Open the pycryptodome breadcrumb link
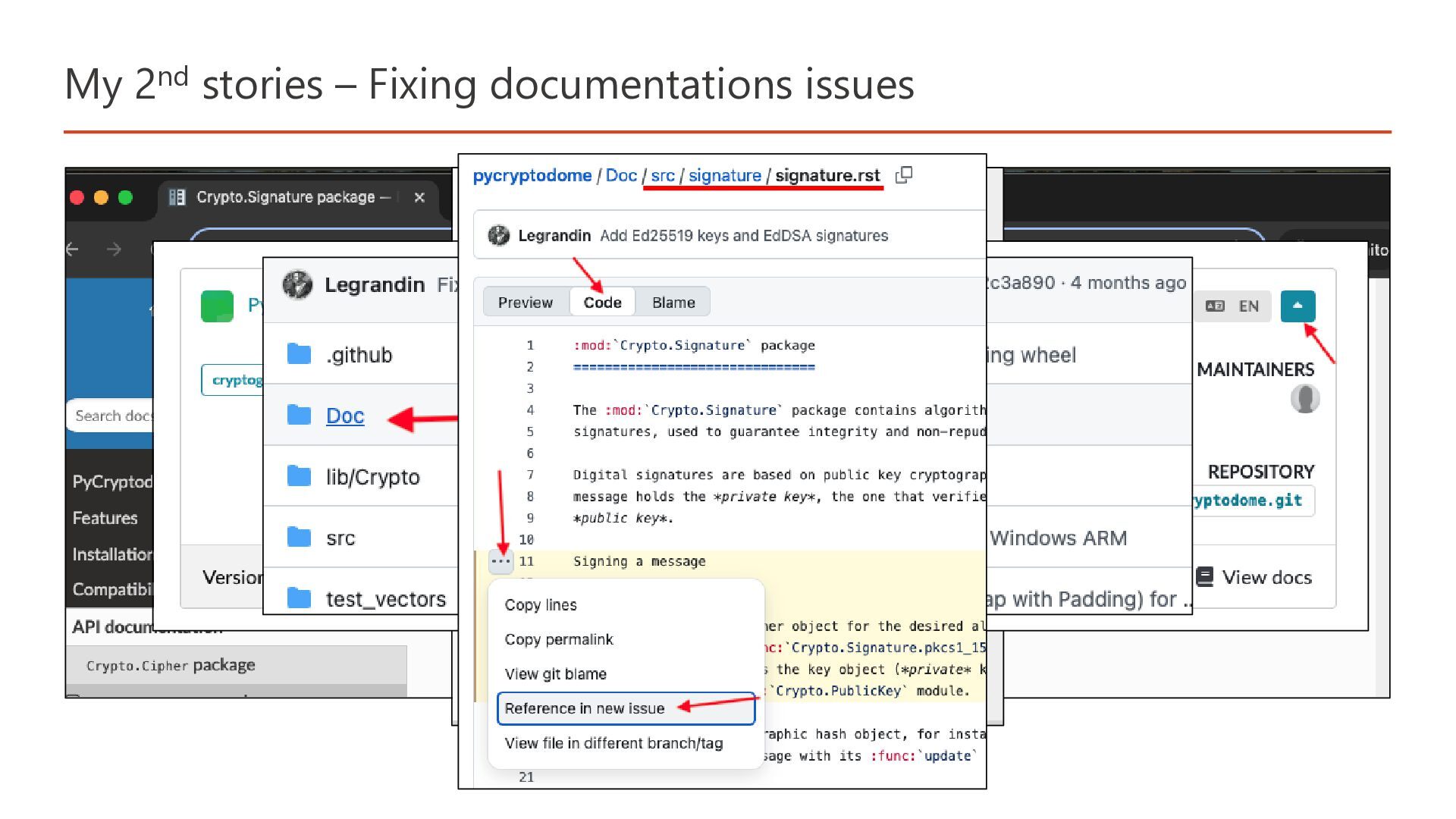Viewport: 1456px width, 819px height. (532, 176)
